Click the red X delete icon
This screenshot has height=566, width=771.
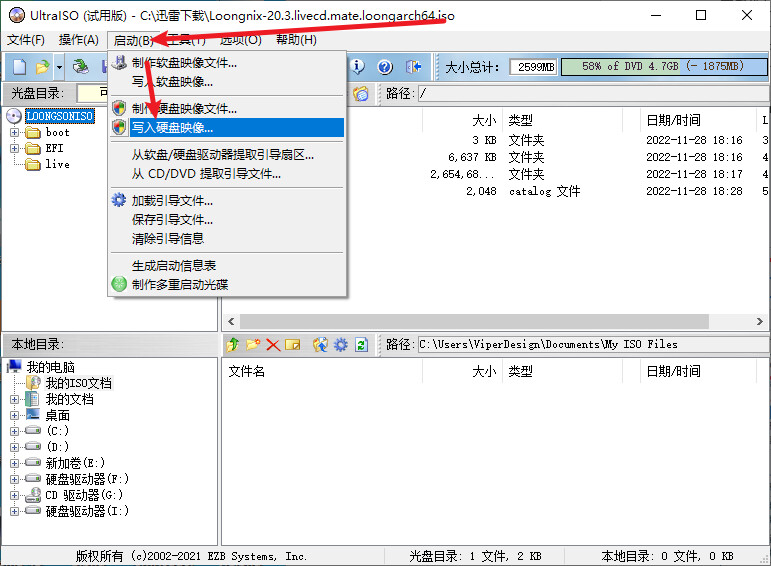click(x=273, y=344)
